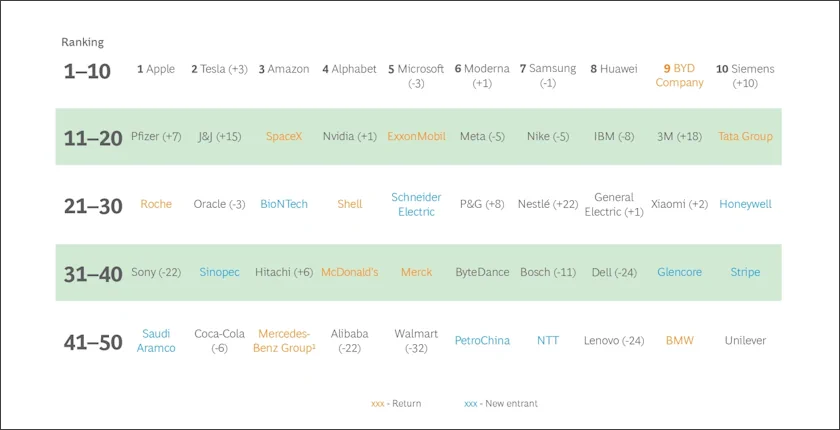Click the Apple entry ranked 1

(156, 69)
